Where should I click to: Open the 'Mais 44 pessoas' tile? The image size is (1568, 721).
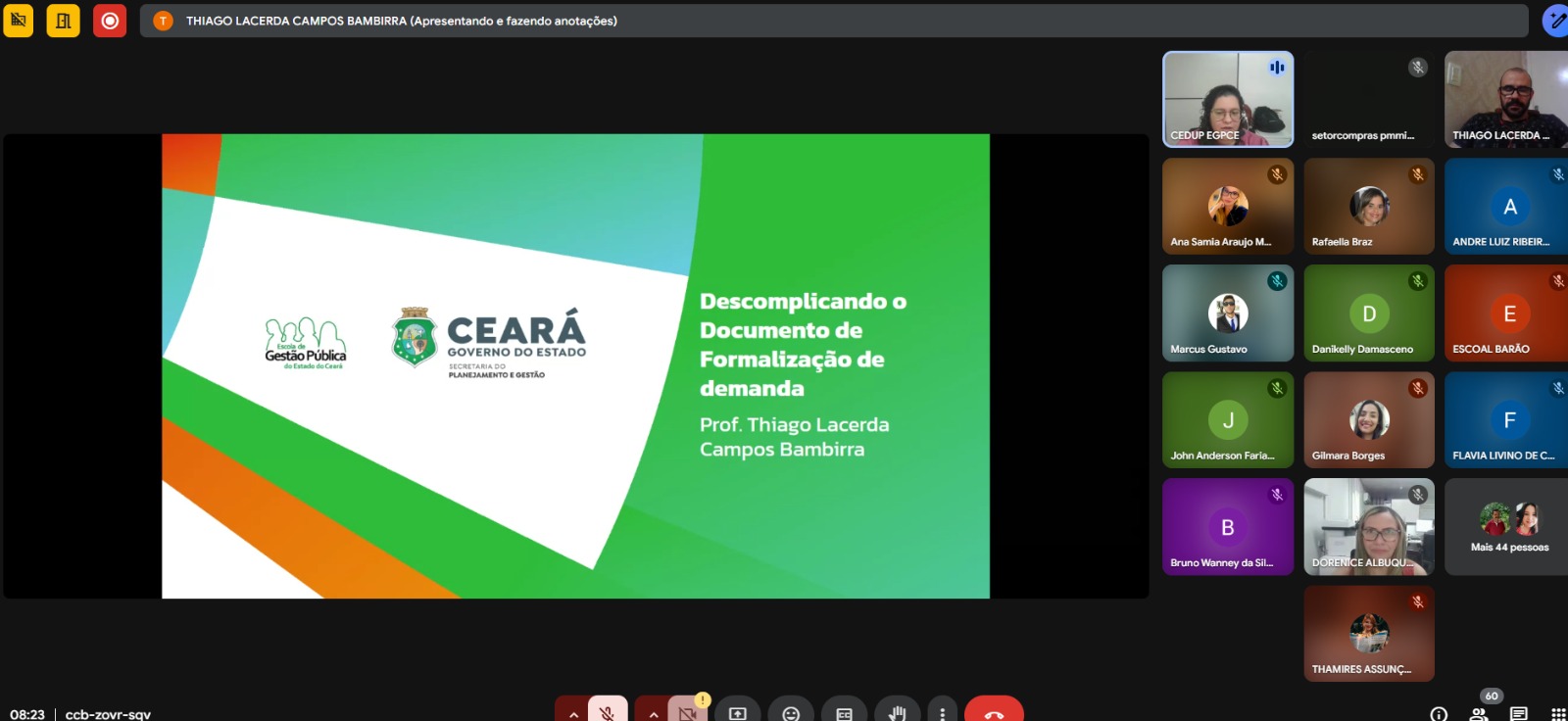pyautogui.click(x=1508, y=527)
